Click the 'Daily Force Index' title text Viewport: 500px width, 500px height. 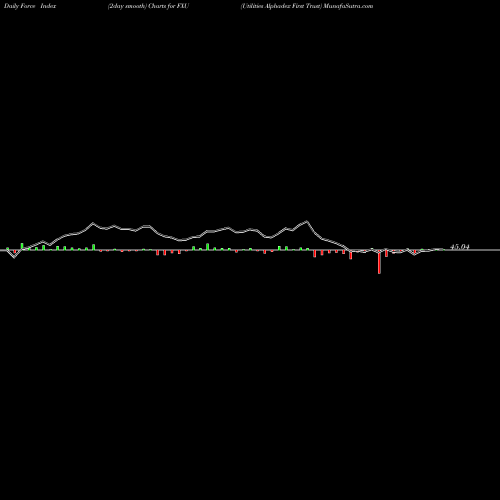tap(30, 6)
